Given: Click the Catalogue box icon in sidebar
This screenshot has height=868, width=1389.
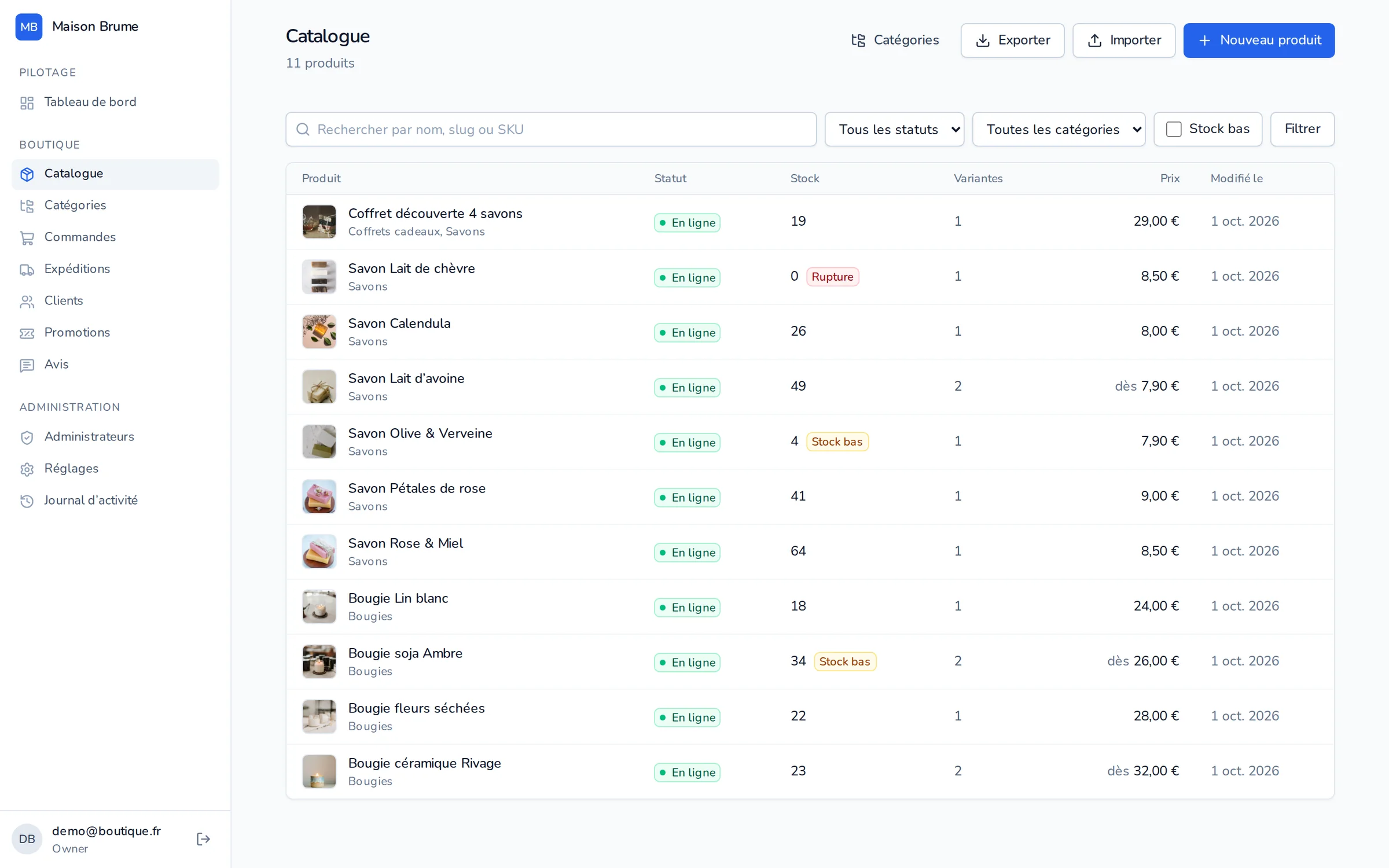Looking at the screenshot, I should point(27,174).
